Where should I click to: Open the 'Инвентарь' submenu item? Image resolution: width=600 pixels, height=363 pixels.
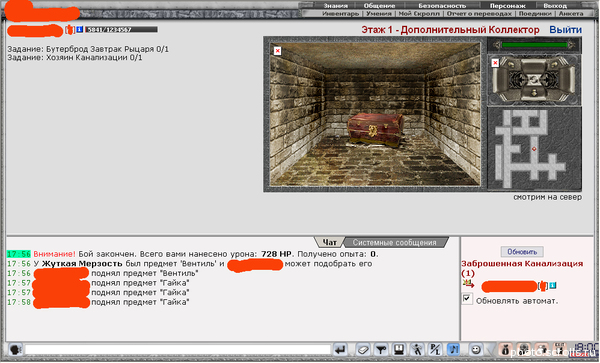coord(341,13)
